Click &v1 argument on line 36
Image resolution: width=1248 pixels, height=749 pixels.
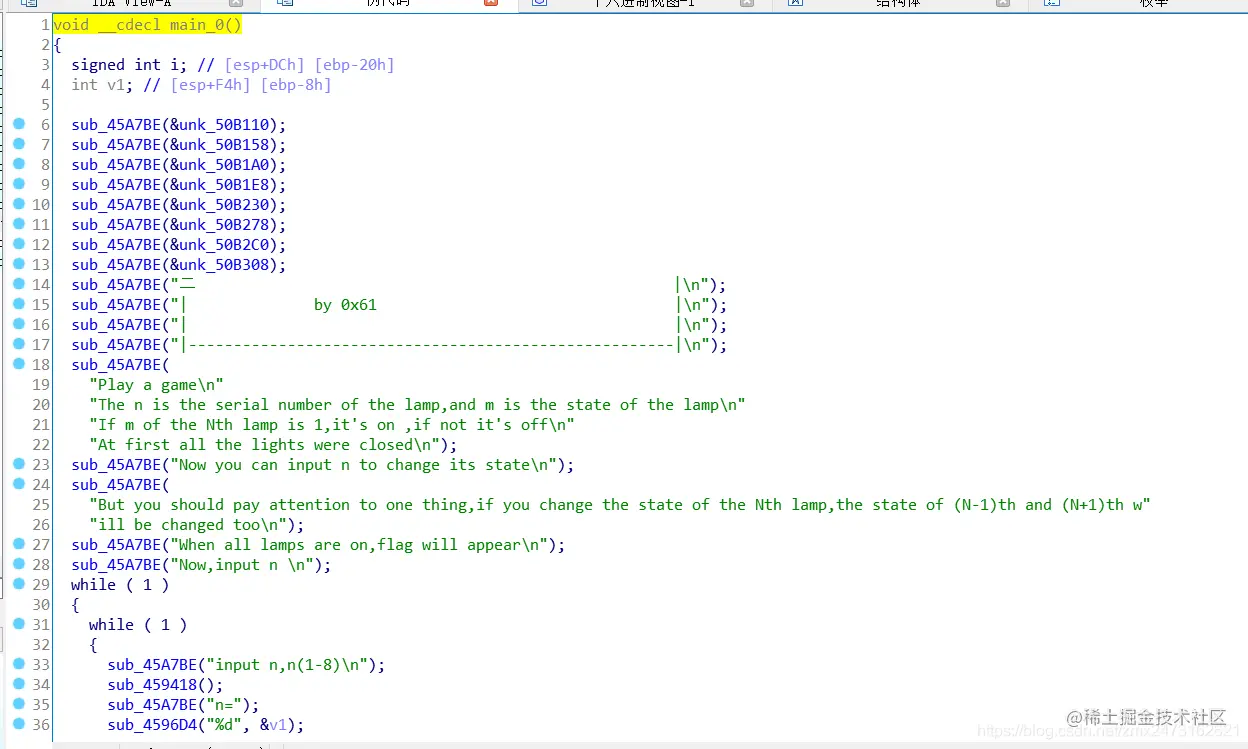[273, 724]
